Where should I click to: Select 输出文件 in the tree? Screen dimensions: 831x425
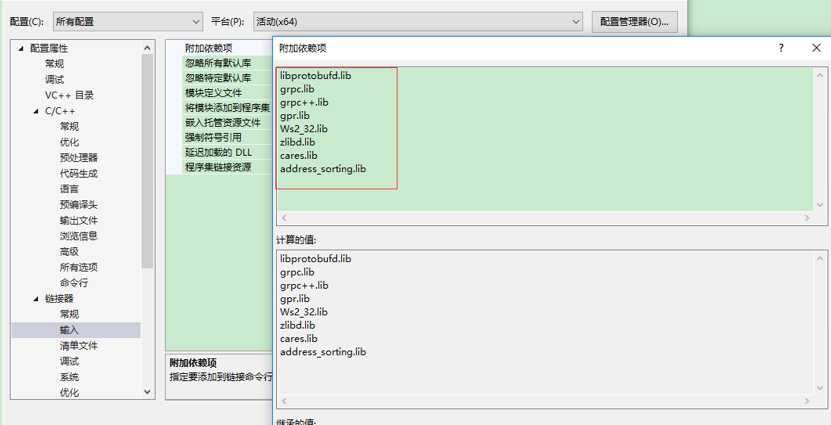tap(78, 220)
